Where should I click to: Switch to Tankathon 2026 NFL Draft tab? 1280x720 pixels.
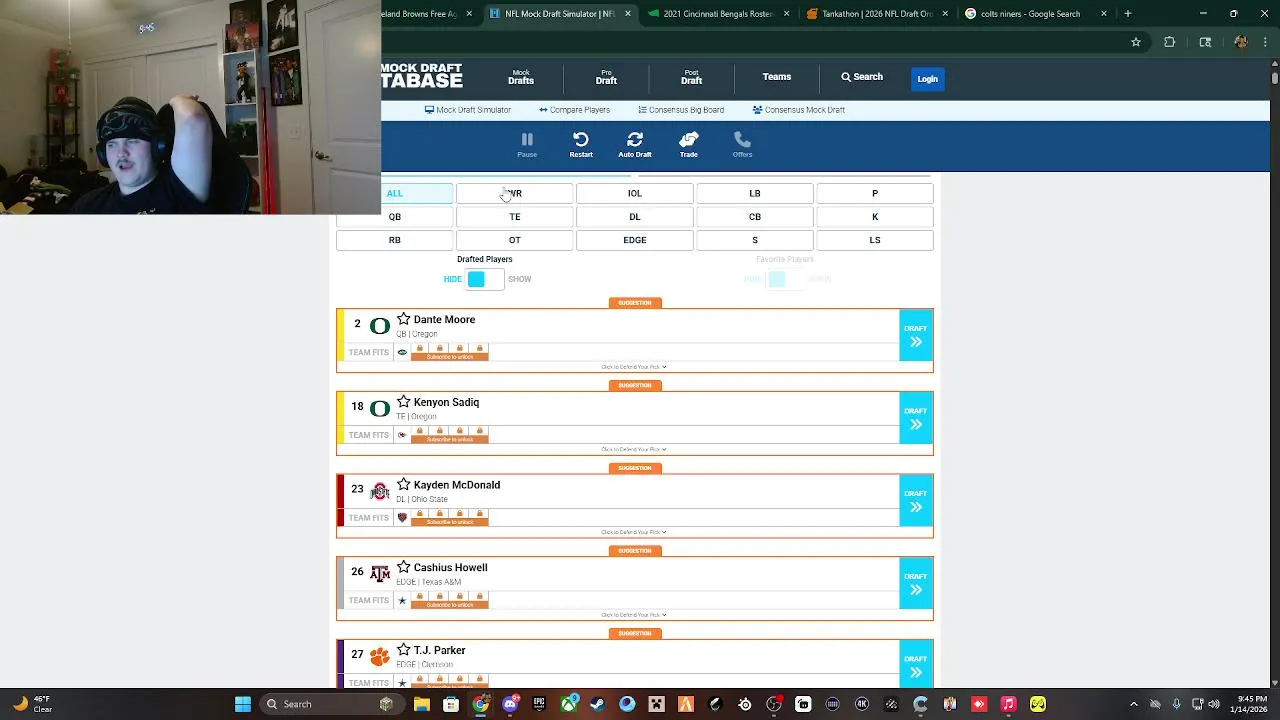(x=877, y=14)
